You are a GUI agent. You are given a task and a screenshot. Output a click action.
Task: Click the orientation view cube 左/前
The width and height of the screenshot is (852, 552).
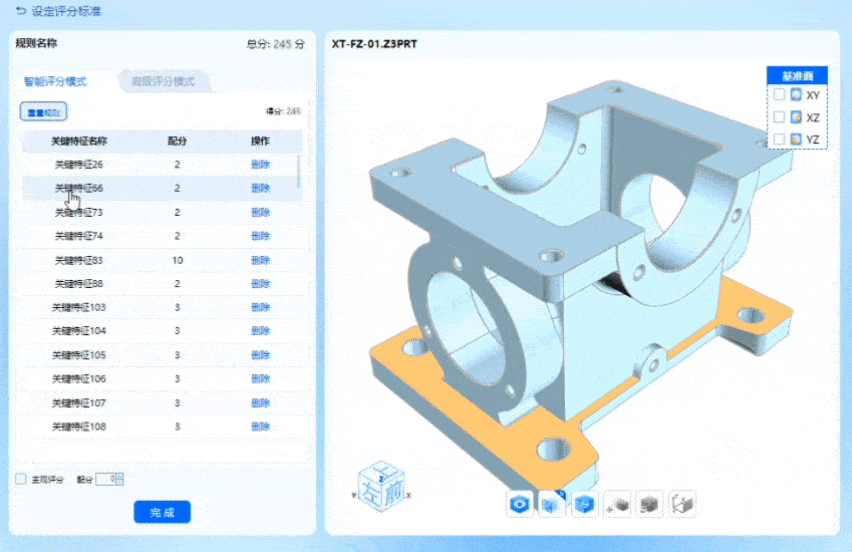(382, 487)
